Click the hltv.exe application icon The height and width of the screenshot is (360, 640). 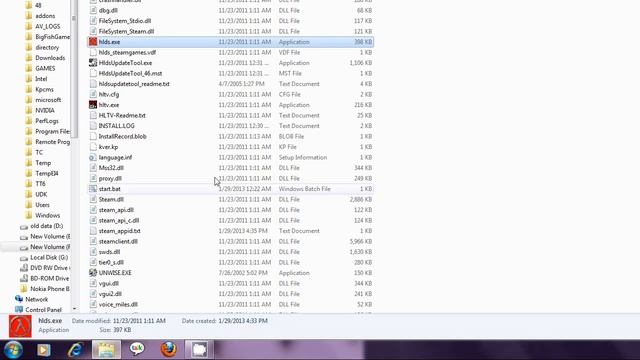[93, 105]
